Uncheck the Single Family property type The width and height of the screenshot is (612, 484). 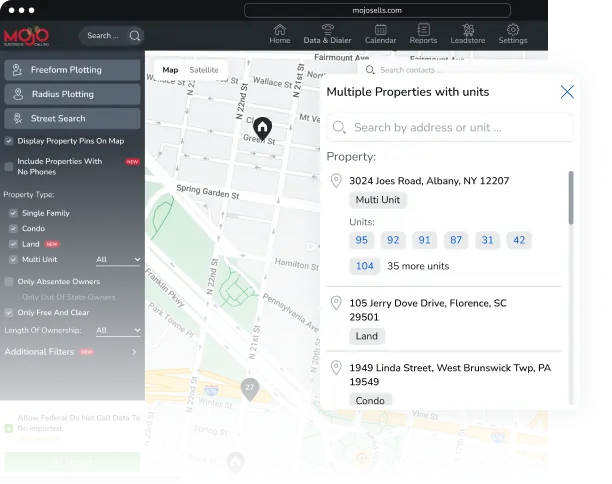click(x=13, y=213)
